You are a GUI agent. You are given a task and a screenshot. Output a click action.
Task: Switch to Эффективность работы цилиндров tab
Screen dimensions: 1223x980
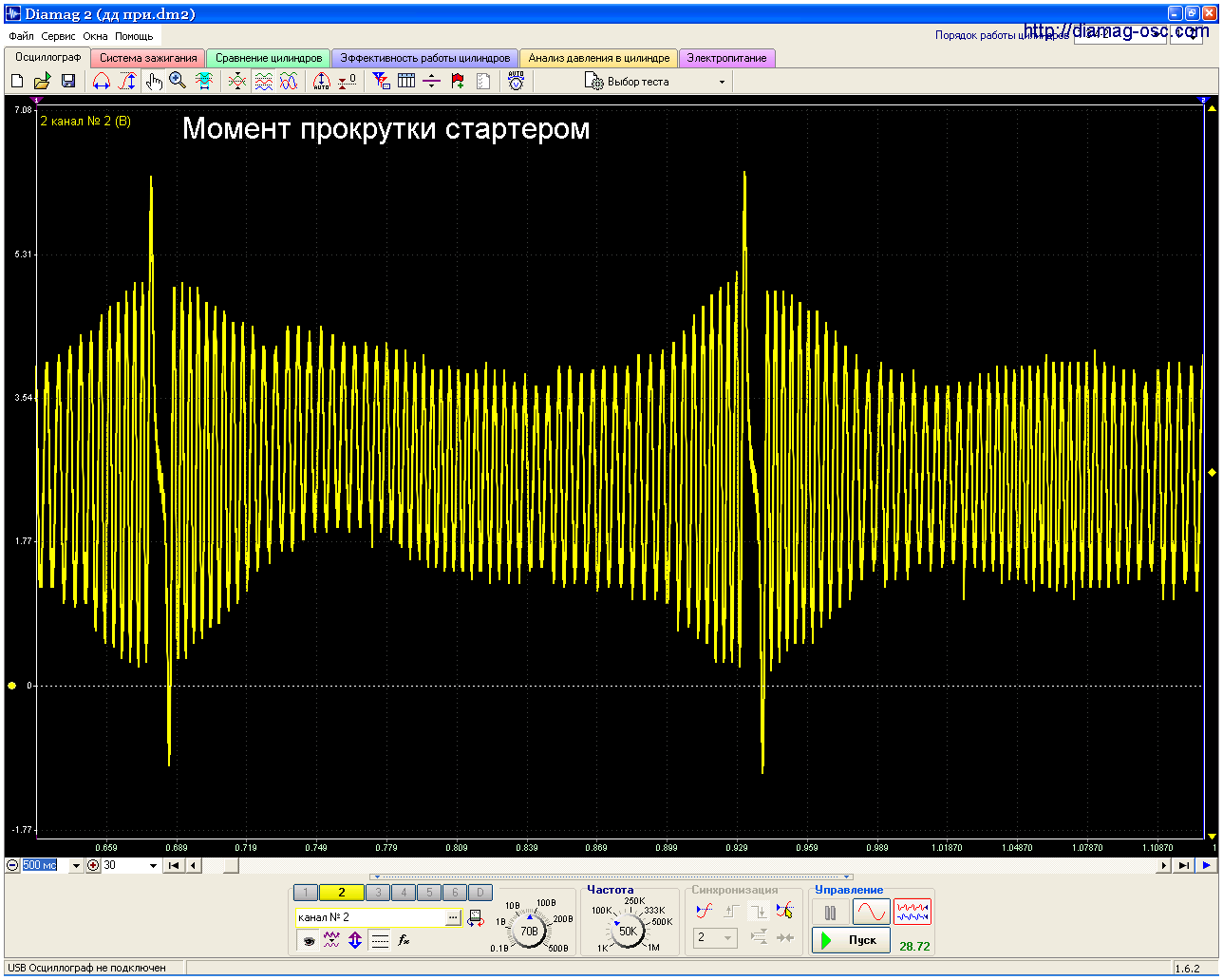click(425, 58)
